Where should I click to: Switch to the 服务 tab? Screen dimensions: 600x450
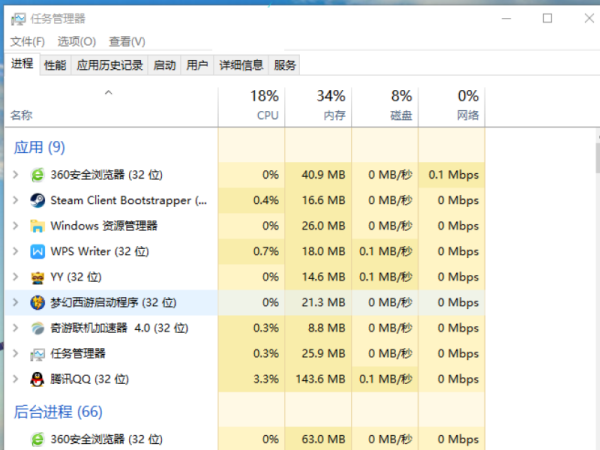285,65
